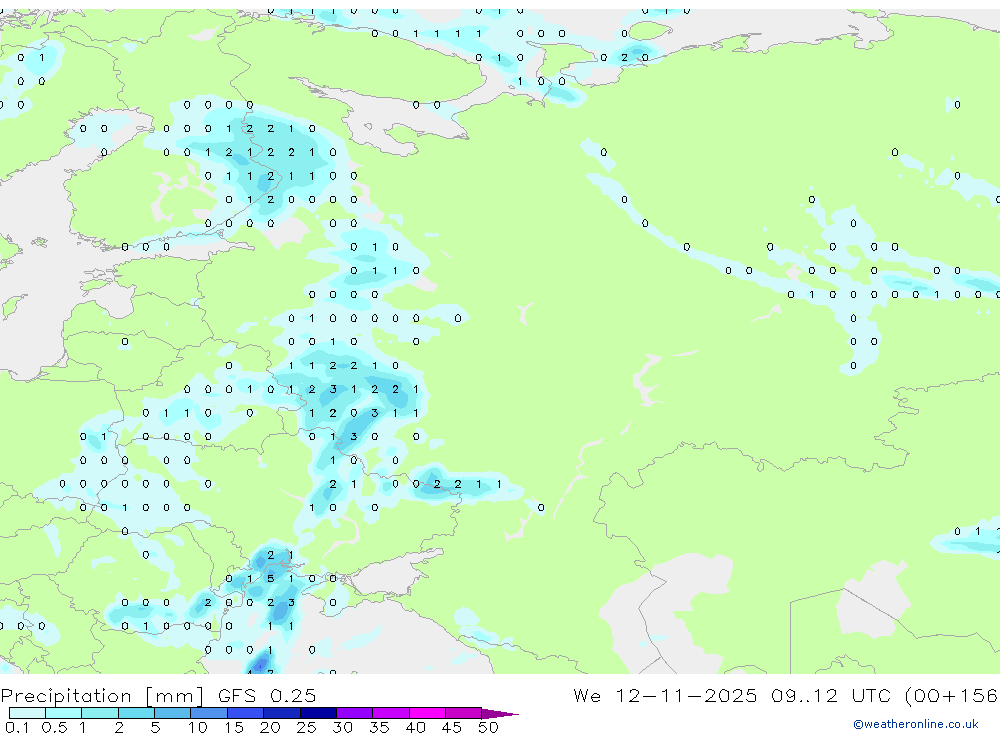This screenshot has width=1000, height=733.
Task: Click the 10–15 mm legend swatch
Action: (x=209, y=713)
